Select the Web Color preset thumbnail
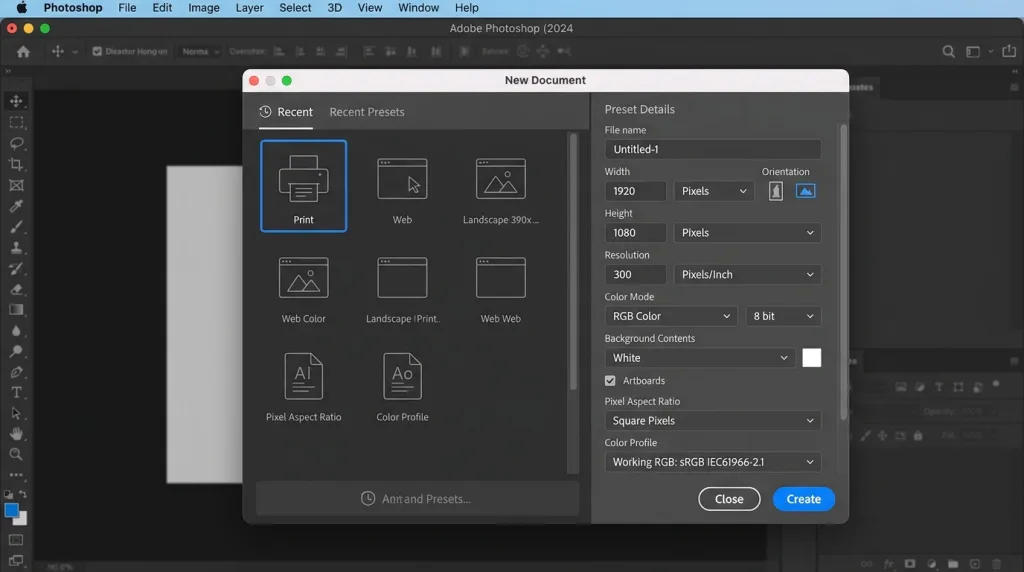This screenshot has height=572, width=1024. [x=304, y=289]
